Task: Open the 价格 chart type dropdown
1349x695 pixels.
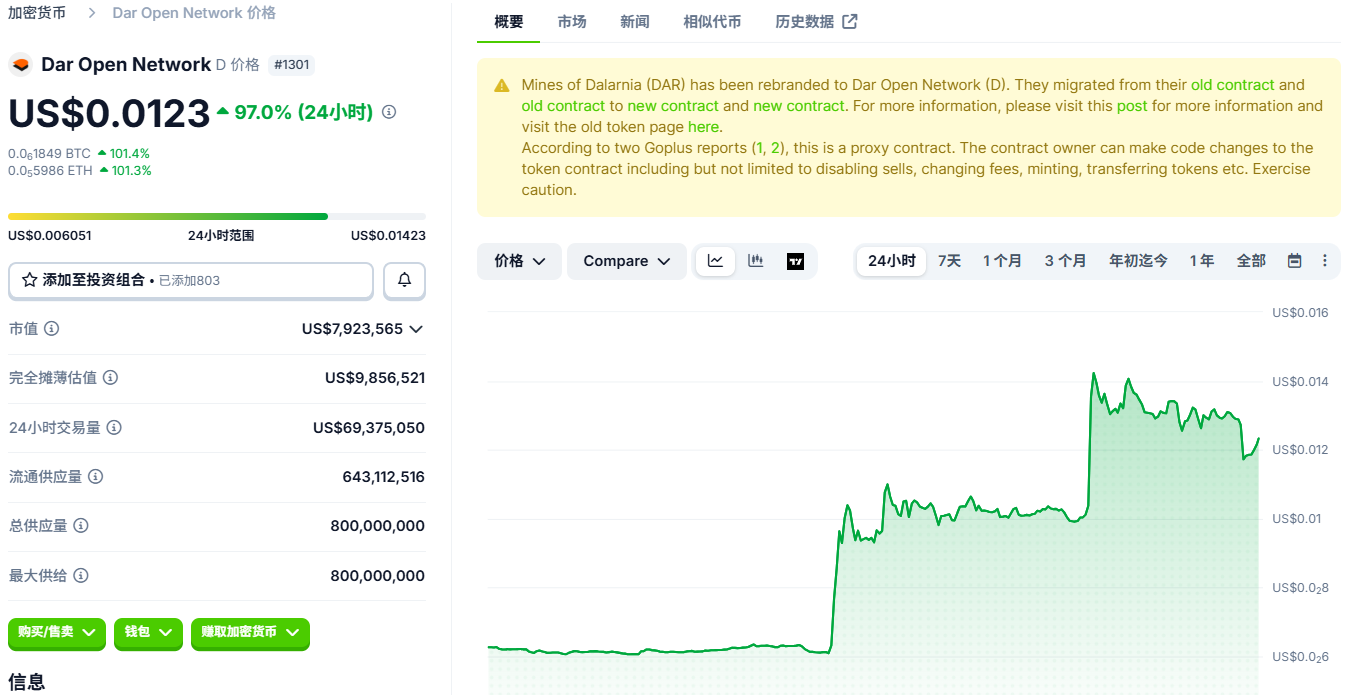Action: click(519, 261)
